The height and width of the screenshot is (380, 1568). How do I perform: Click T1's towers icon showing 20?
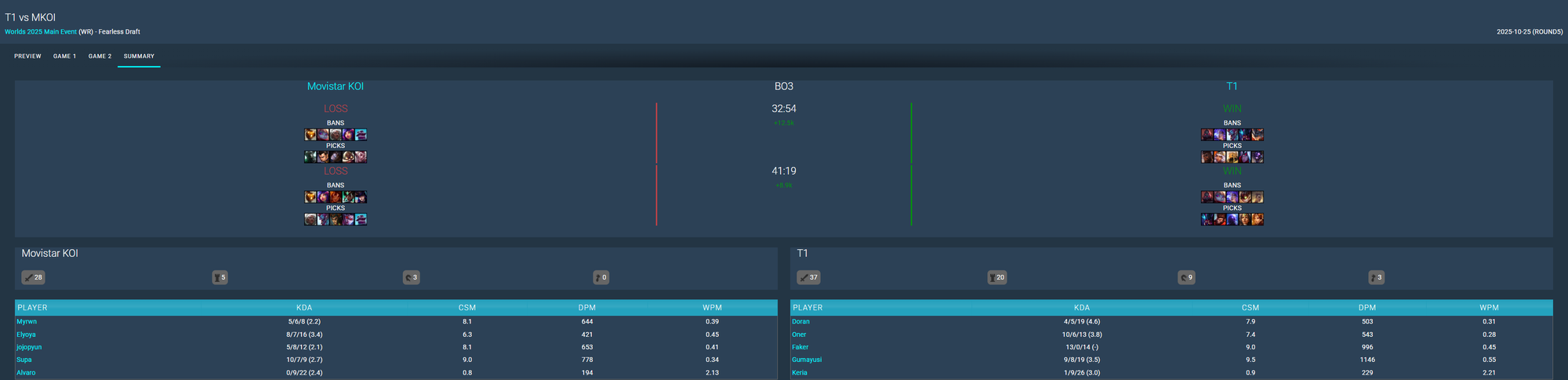tap(996, 277)
